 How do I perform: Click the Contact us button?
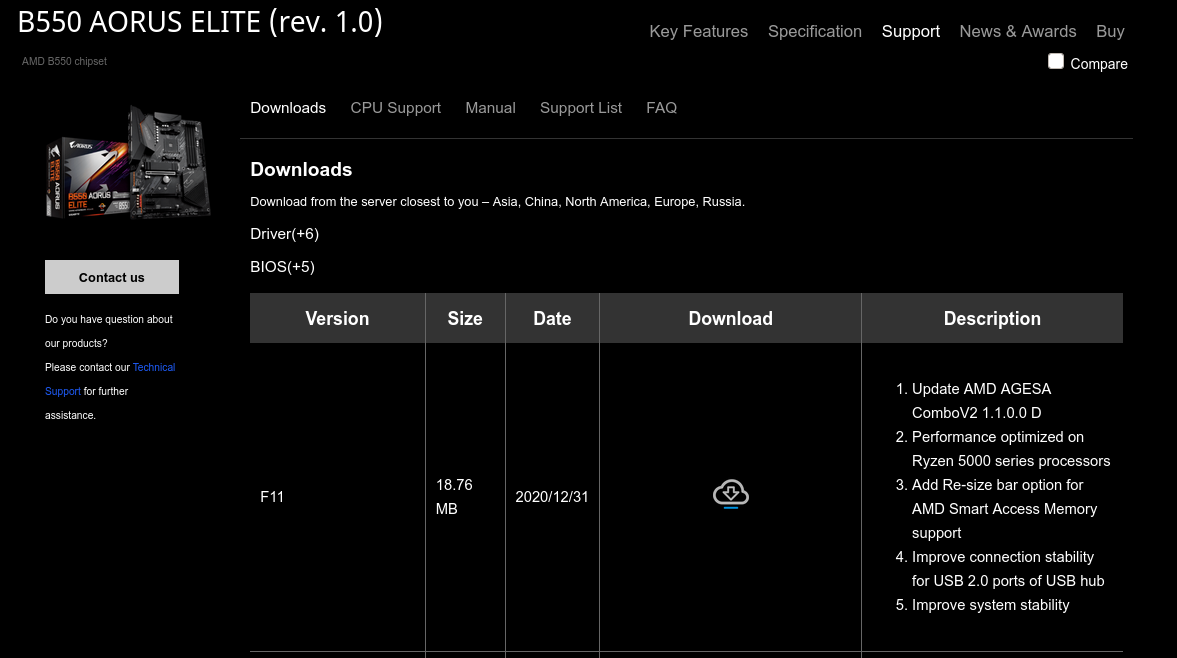click(112, 278)
